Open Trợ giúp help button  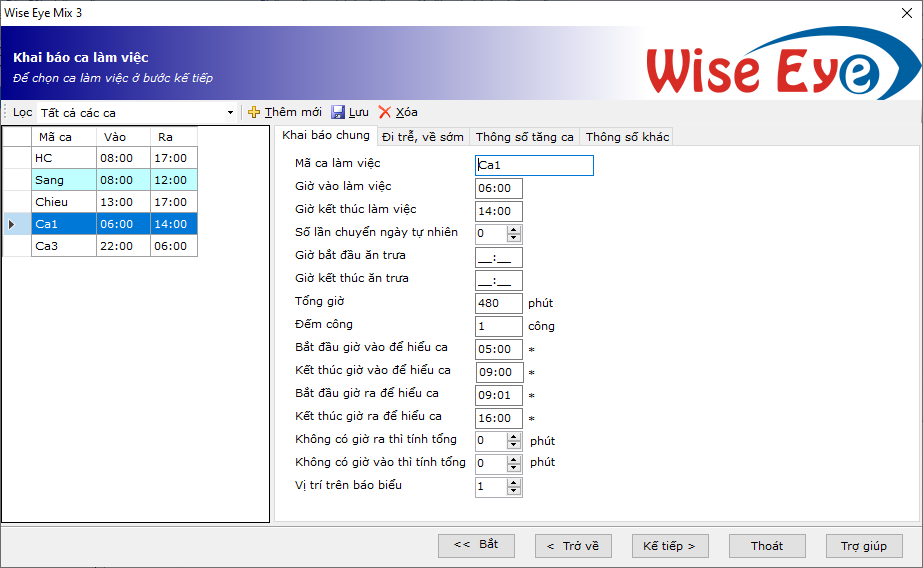tap(864, 546)
